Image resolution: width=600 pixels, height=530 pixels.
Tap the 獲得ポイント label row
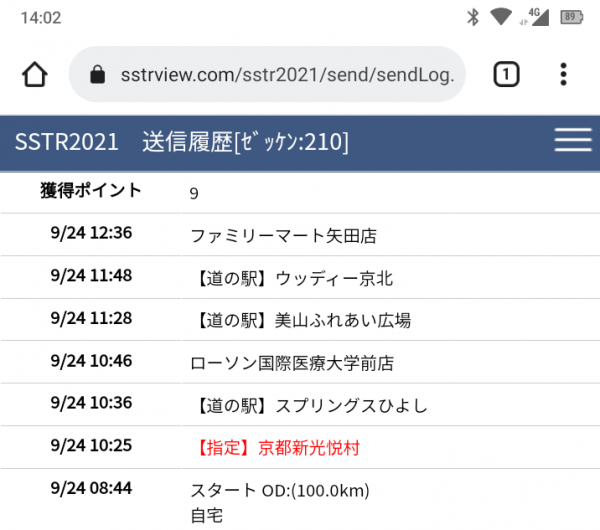90,191
